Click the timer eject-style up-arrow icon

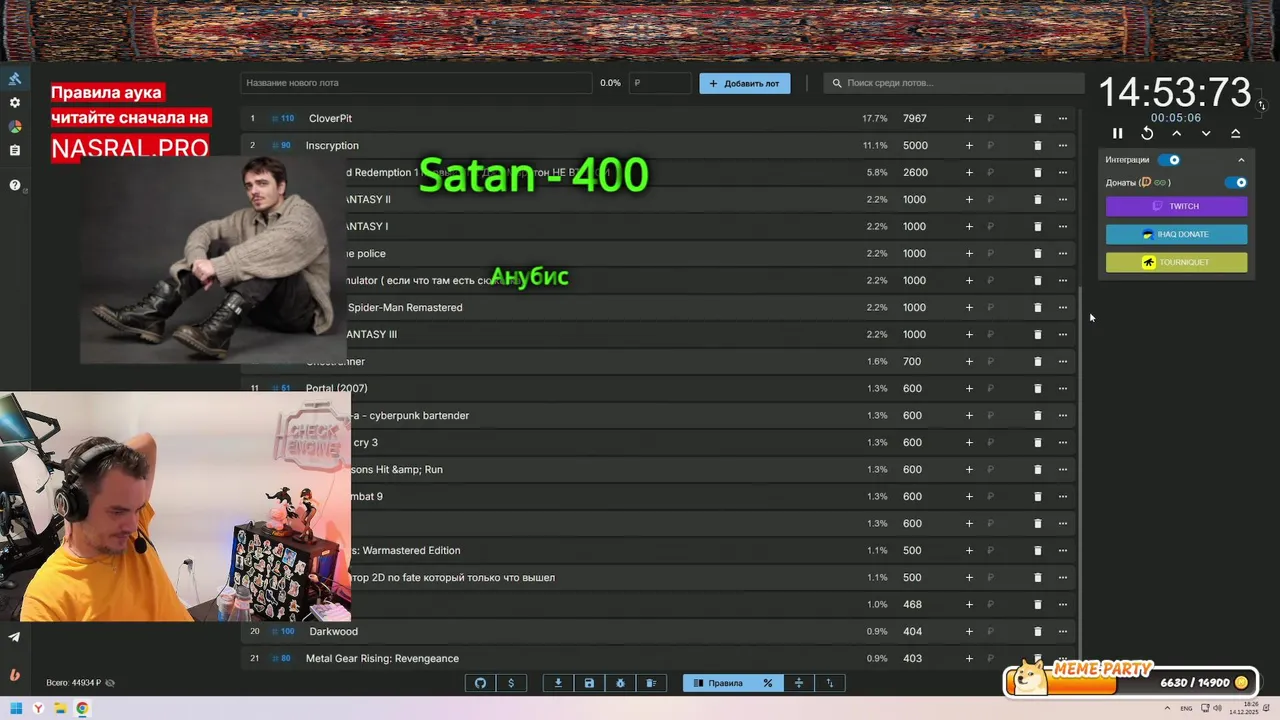[1235, 133]
